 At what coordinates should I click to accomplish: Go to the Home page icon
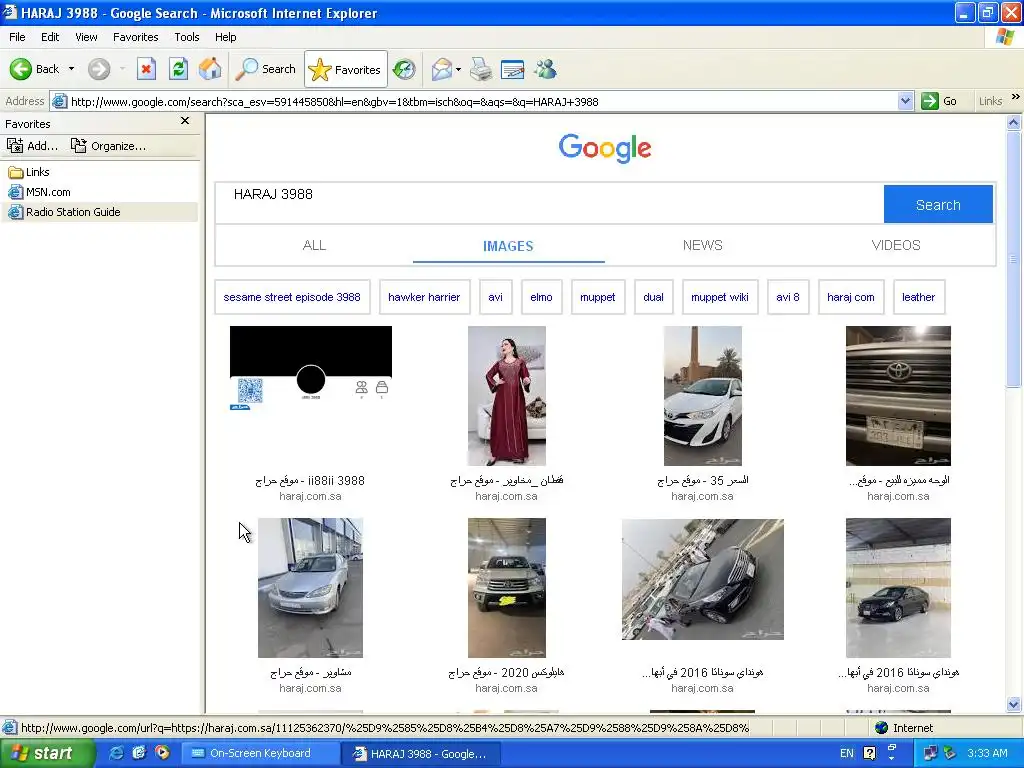[210, 69]
